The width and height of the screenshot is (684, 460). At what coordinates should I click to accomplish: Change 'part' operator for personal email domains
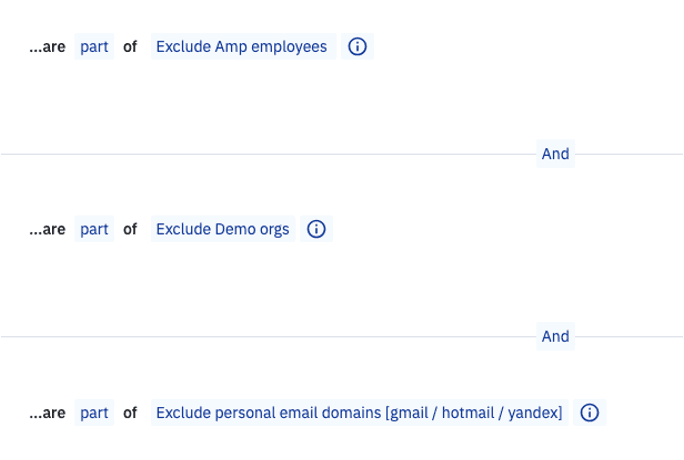(x=94, y=412)
